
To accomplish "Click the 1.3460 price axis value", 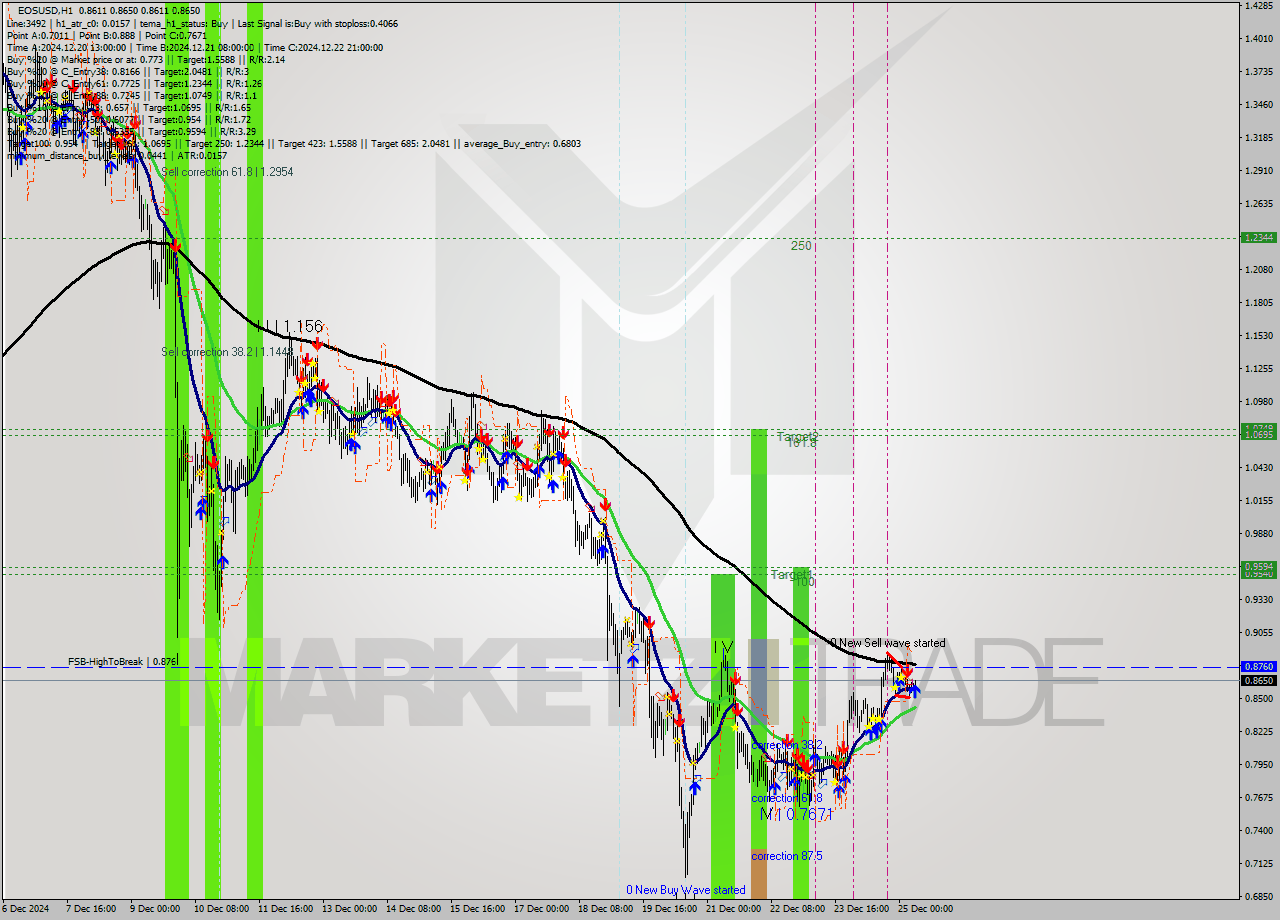I will tap(1258, 104).
